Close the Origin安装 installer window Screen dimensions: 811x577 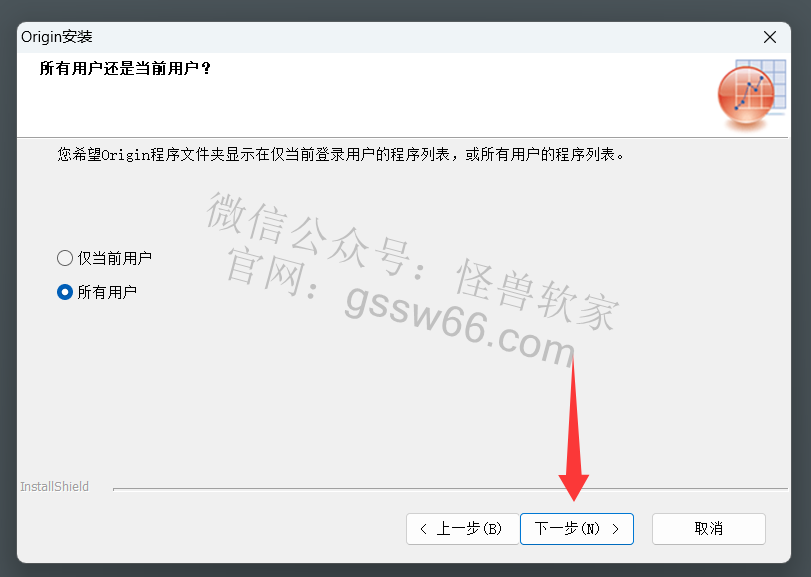click(770, 37)
